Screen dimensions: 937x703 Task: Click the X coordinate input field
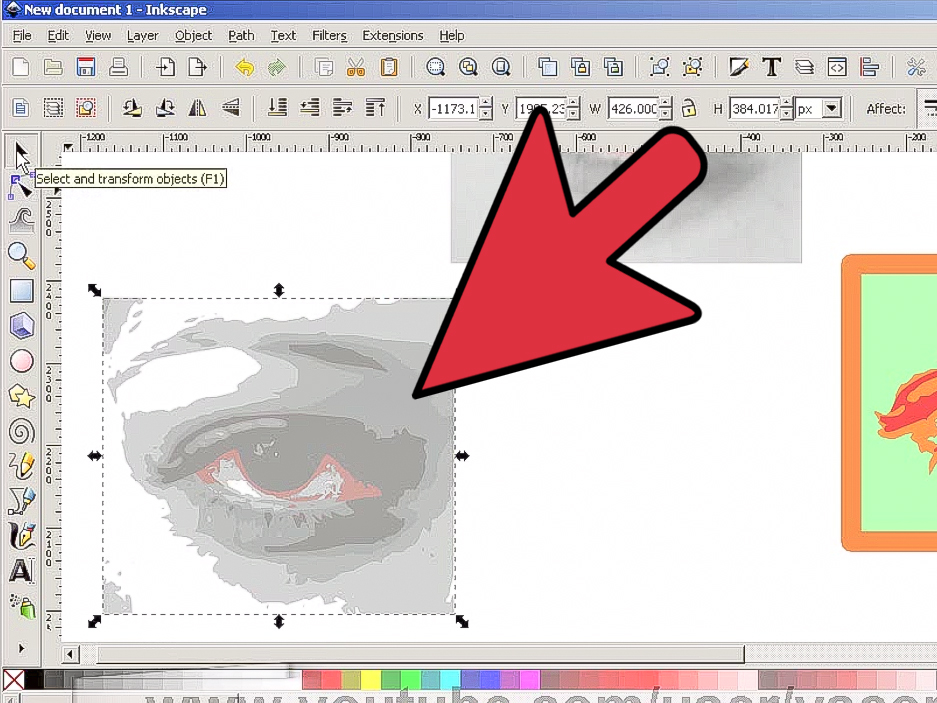coord(455,108)
